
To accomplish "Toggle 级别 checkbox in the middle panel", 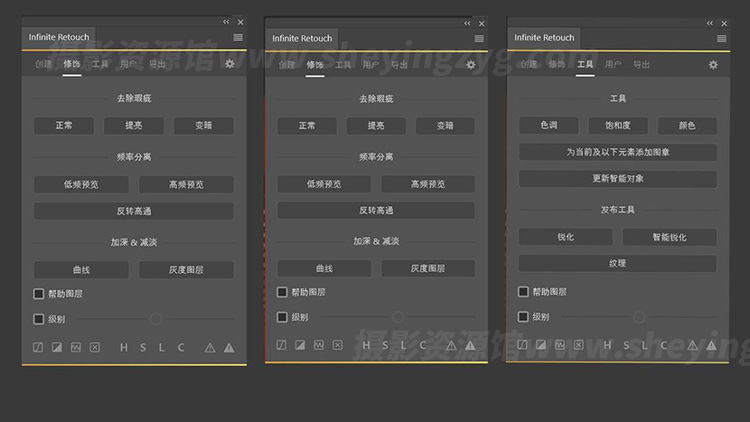I will point(282,318).
